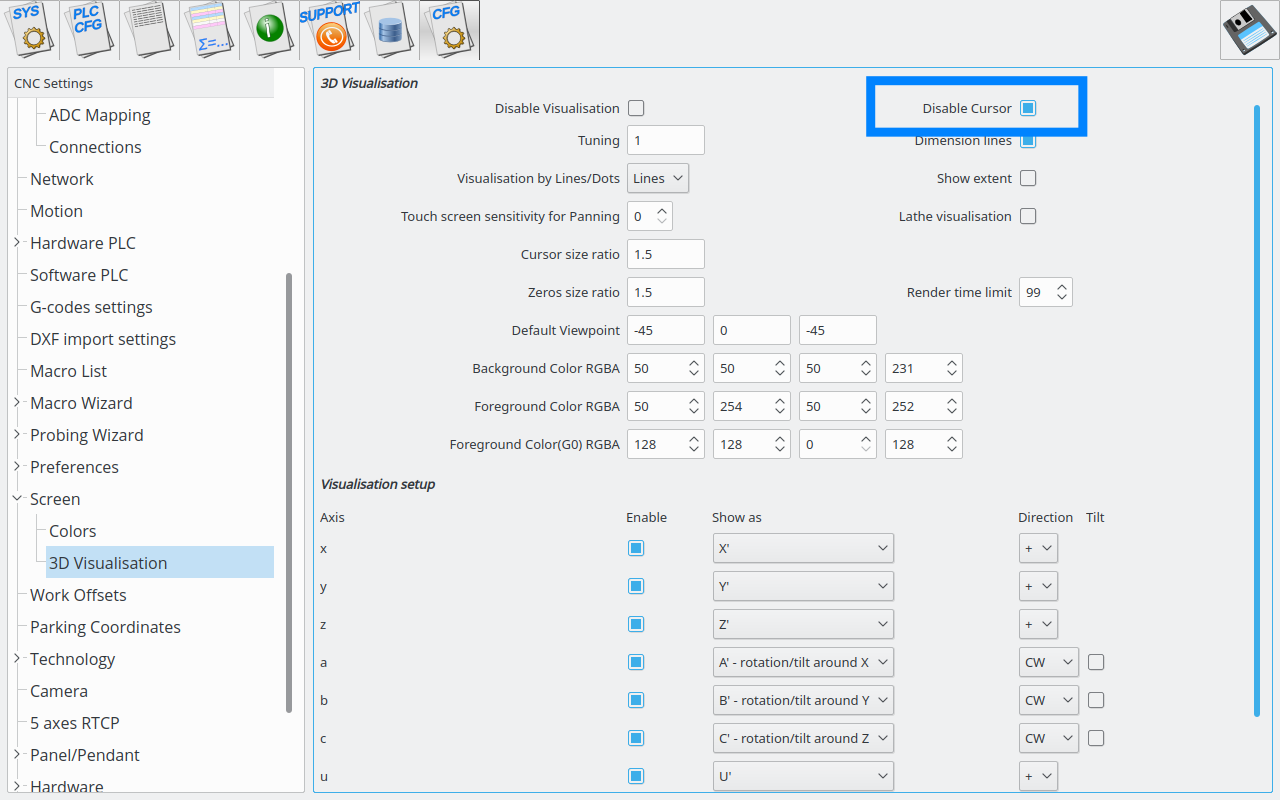Image resolution: width=1280 pixels, height=800 pixels.
Task: Enable the Disable Visualisation checkbox
Action: 636,108
